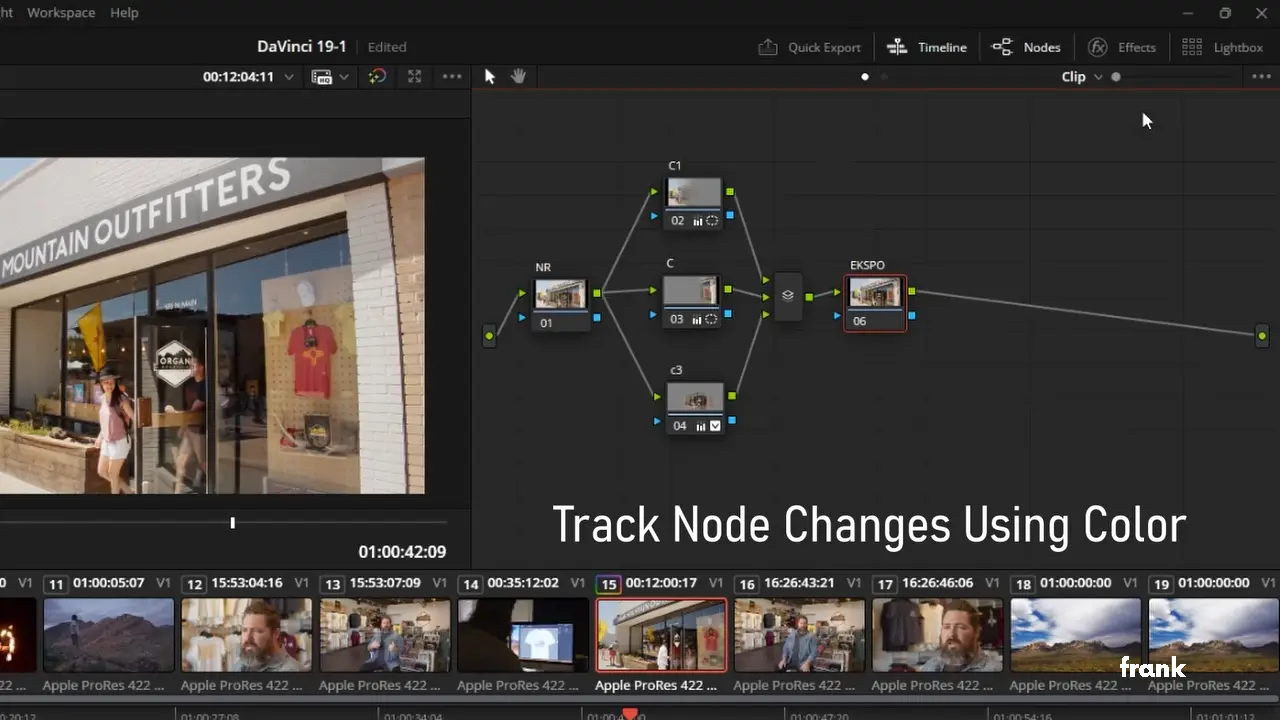The image size is (1280, 720).
Task: Select clip 15 storefront thumbnail
Action: (x=661, y=635)
